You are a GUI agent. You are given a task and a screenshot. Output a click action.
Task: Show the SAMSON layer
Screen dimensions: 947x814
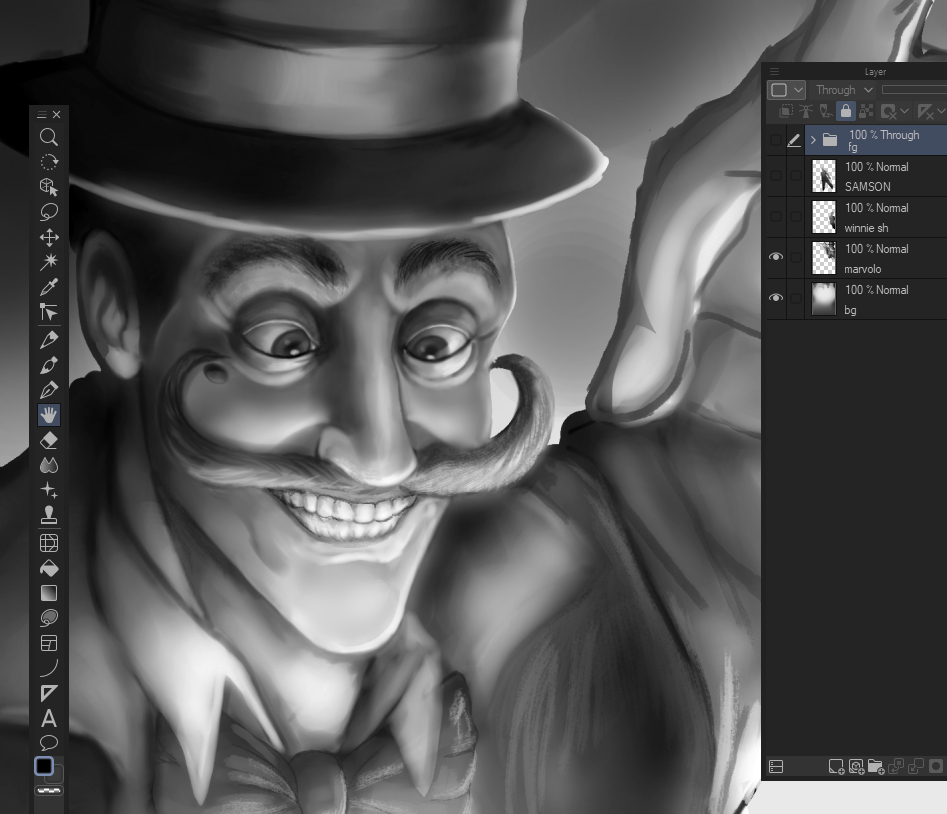click(x=776, y=175)
